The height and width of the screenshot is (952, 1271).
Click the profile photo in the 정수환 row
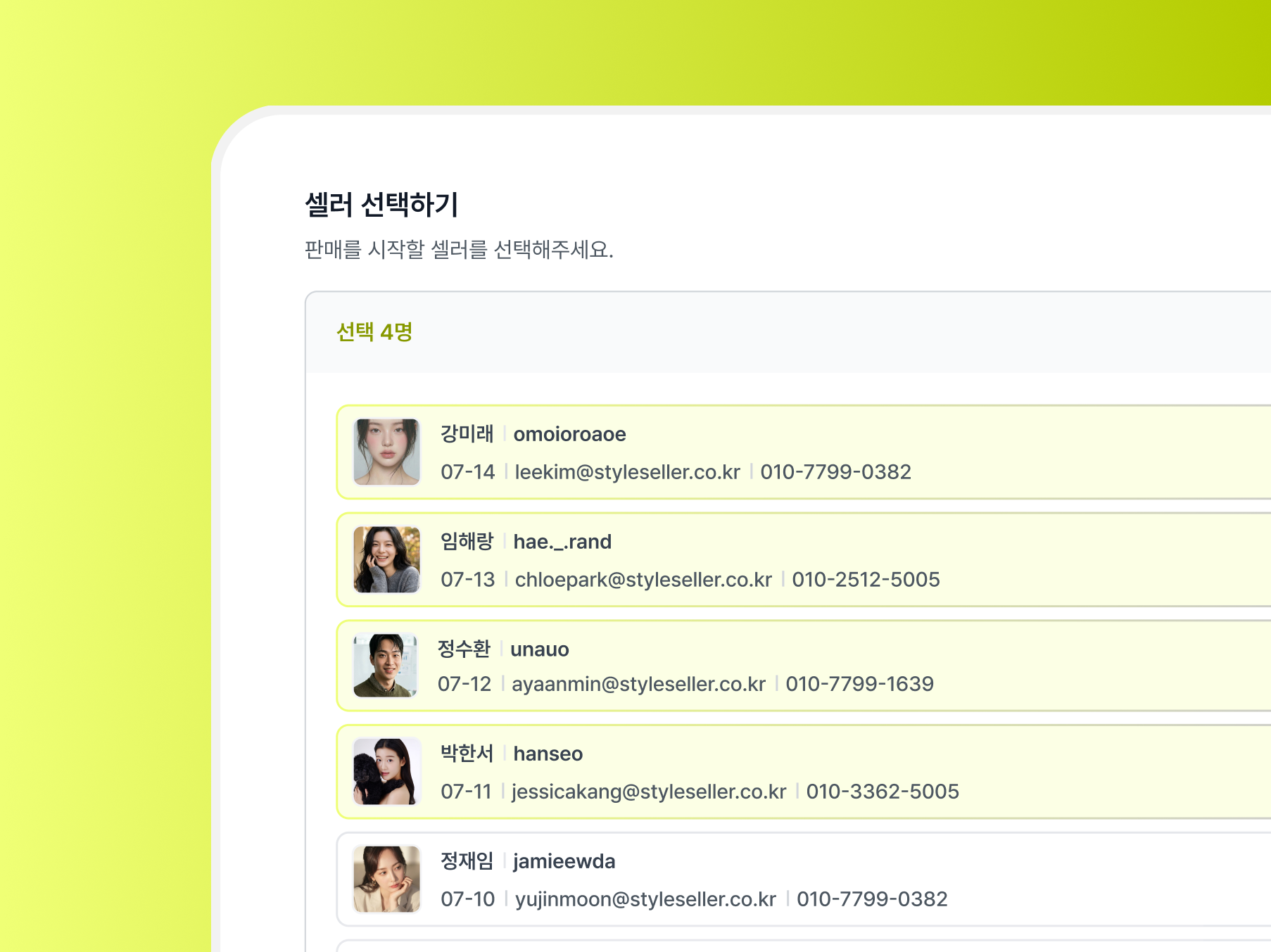[385, 666]
